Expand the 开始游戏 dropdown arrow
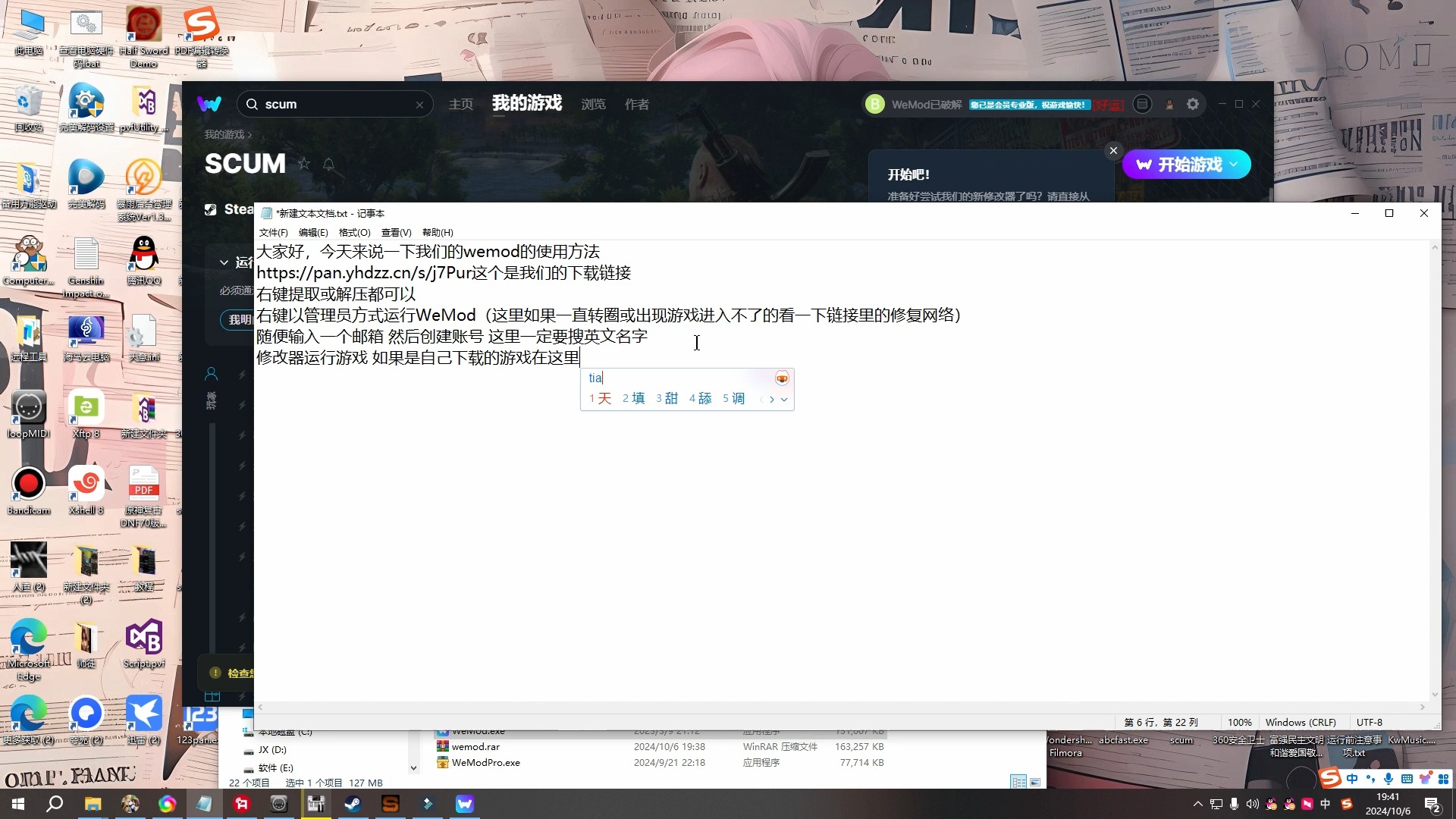This screenshot has height=819, width=1456. pyautogui.click(x=1234, y=164)
